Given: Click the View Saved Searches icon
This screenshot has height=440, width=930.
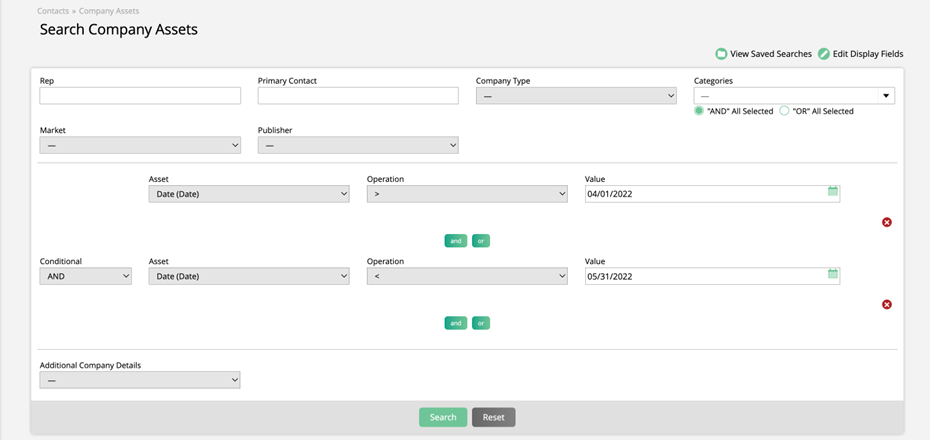Looking at the screenshot, I should click(721, 54).
